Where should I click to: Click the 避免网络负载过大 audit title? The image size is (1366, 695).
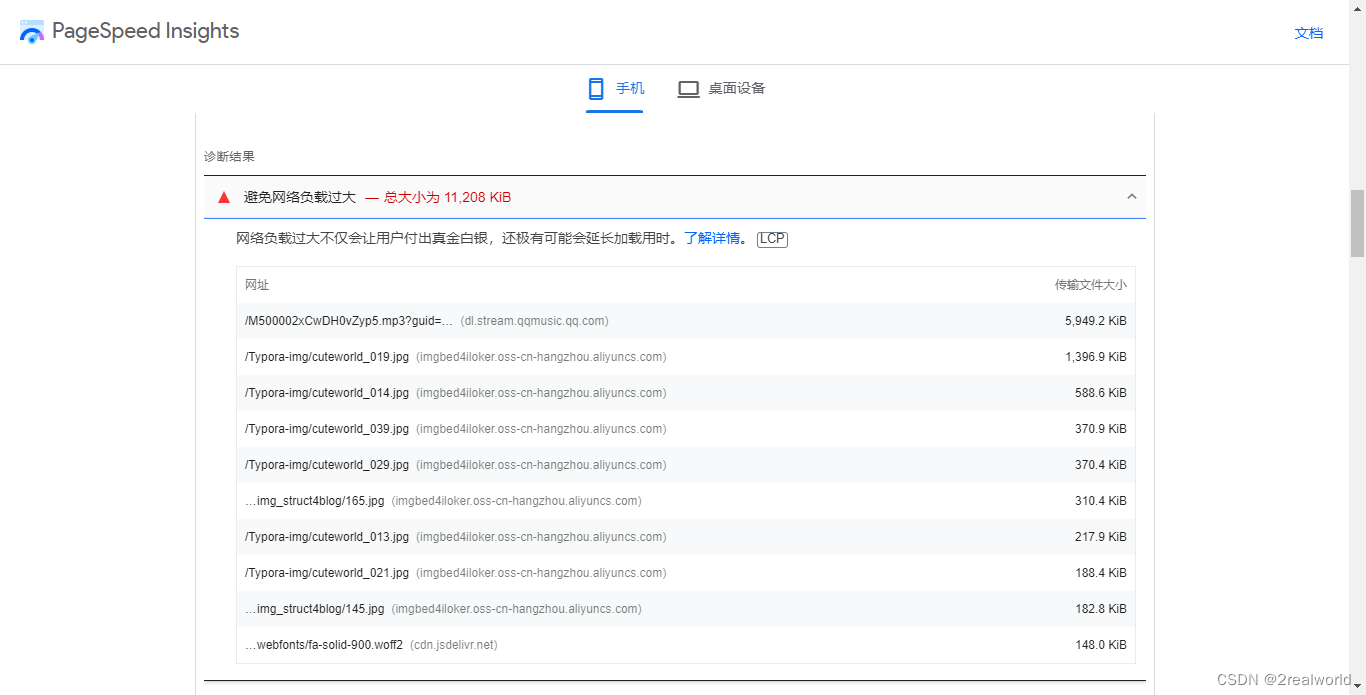point(300,197)
